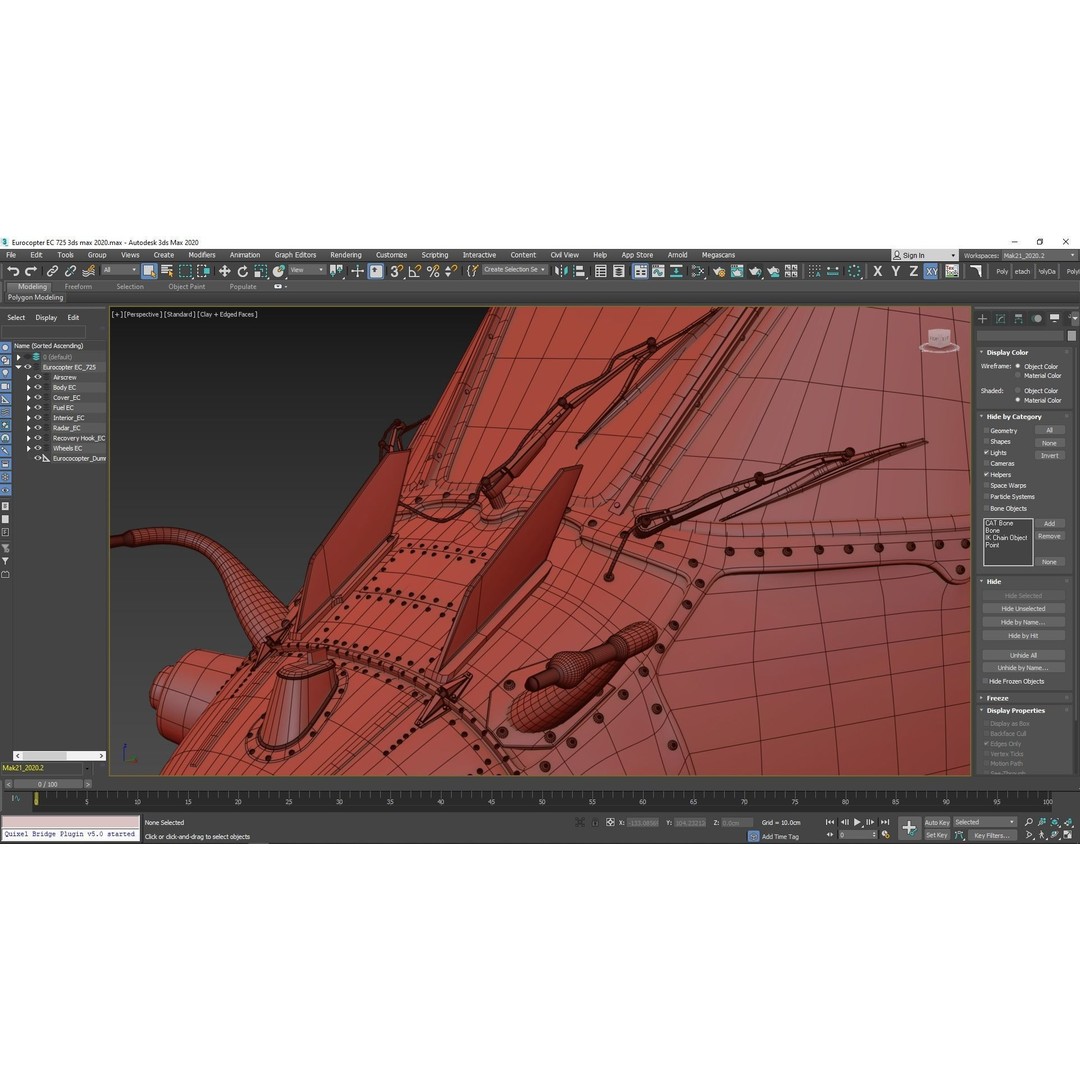Open the Workspaces dropdown
Screen dimensions: 1080x1080
[1039, 256]
